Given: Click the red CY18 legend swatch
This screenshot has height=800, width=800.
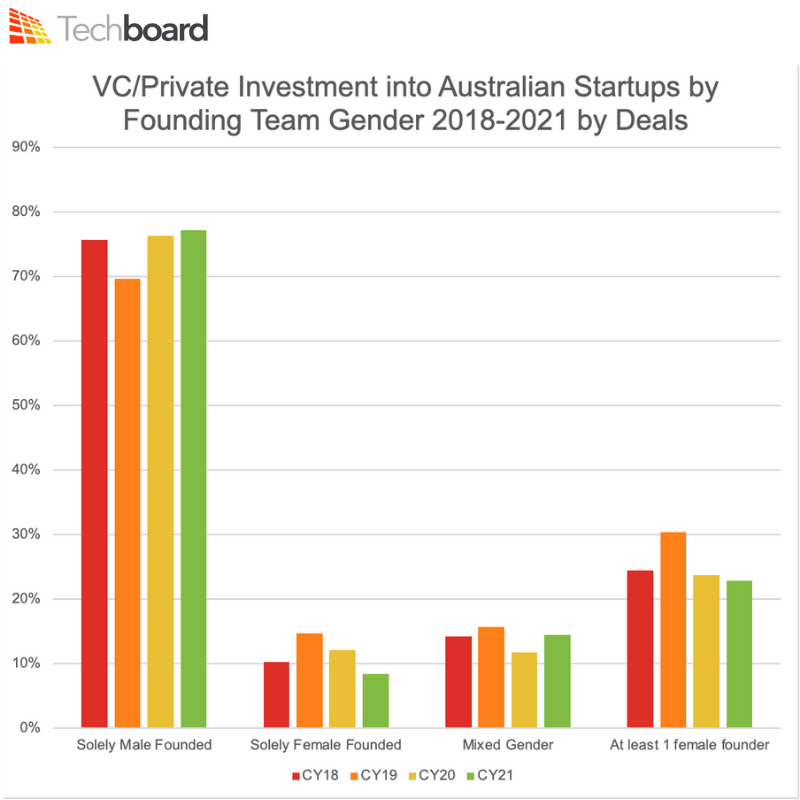Looking at the screenshot, I should pos(296,775).
